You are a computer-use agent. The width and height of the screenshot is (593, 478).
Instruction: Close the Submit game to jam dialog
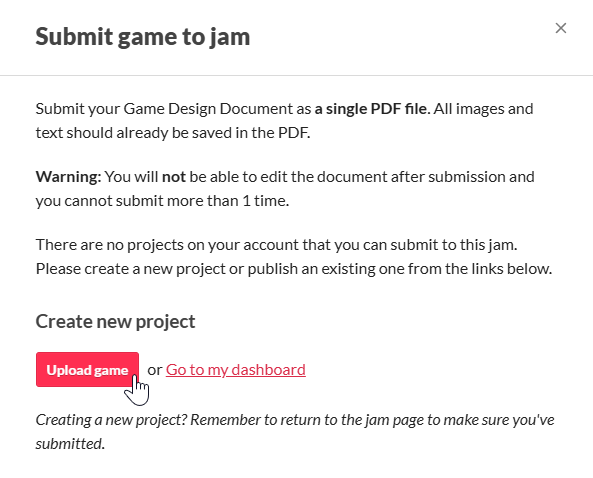coord(560,28)
